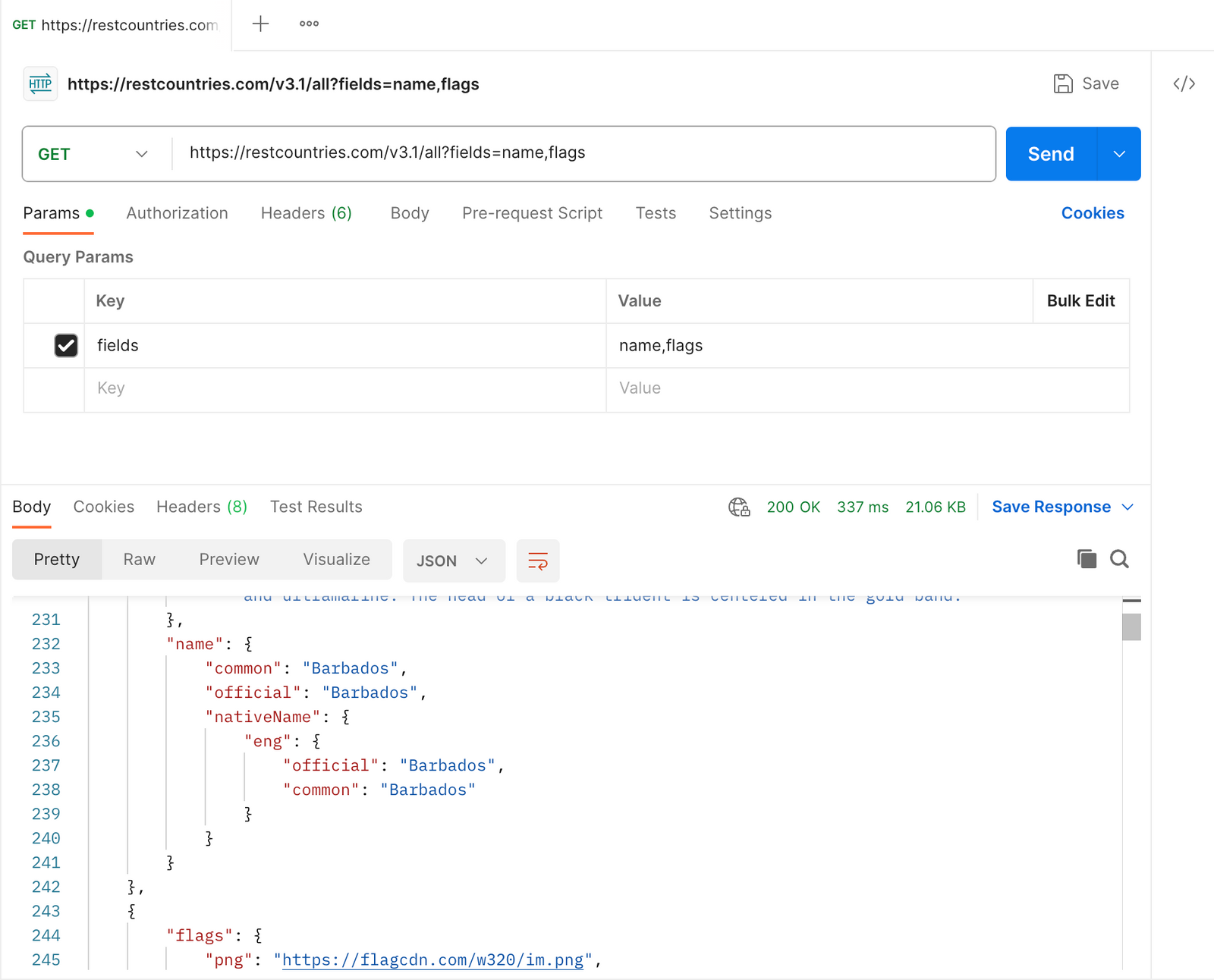This screenshot has width=1214, height=980.
Task: Toggle response text wrapping
Action: pos(537,561)
